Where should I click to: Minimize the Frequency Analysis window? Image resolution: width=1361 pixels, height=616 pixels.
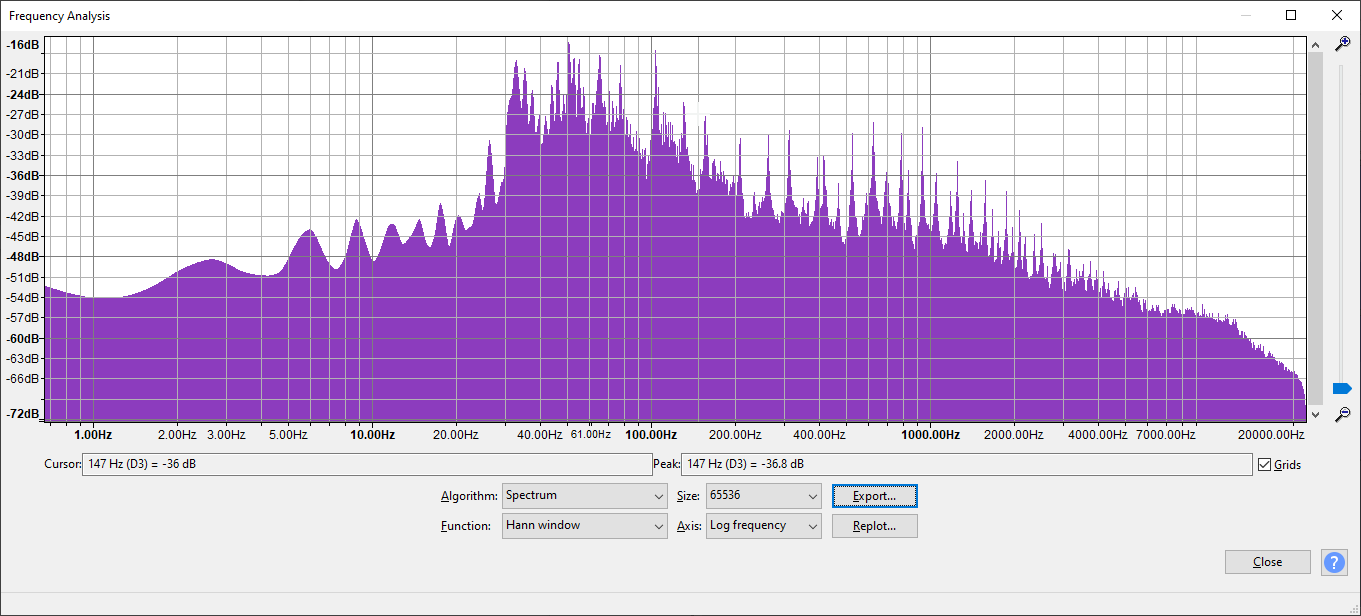[1246, 15]
